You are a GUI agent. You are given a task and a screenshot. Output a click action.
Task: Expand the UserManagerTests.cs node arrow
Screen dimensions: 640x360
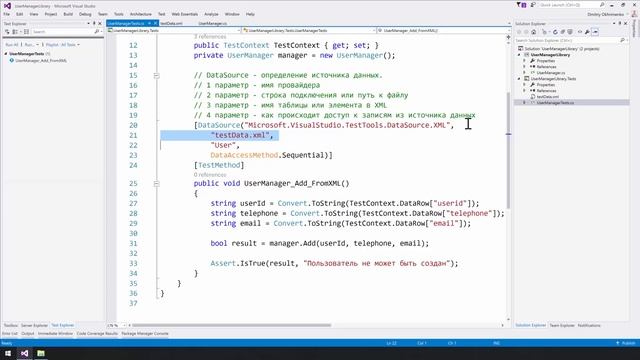525,103
